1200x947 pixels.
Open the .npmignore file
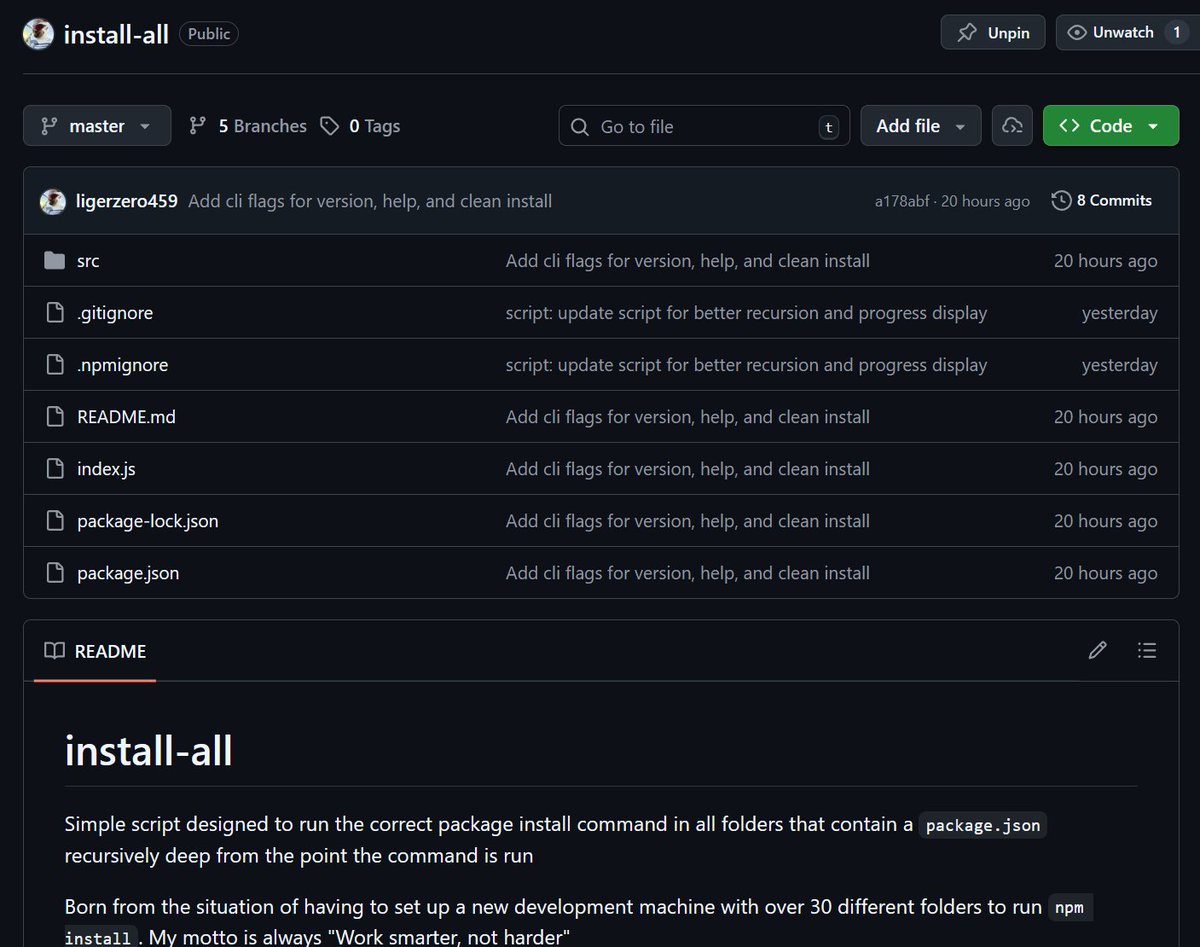point(122,365)
